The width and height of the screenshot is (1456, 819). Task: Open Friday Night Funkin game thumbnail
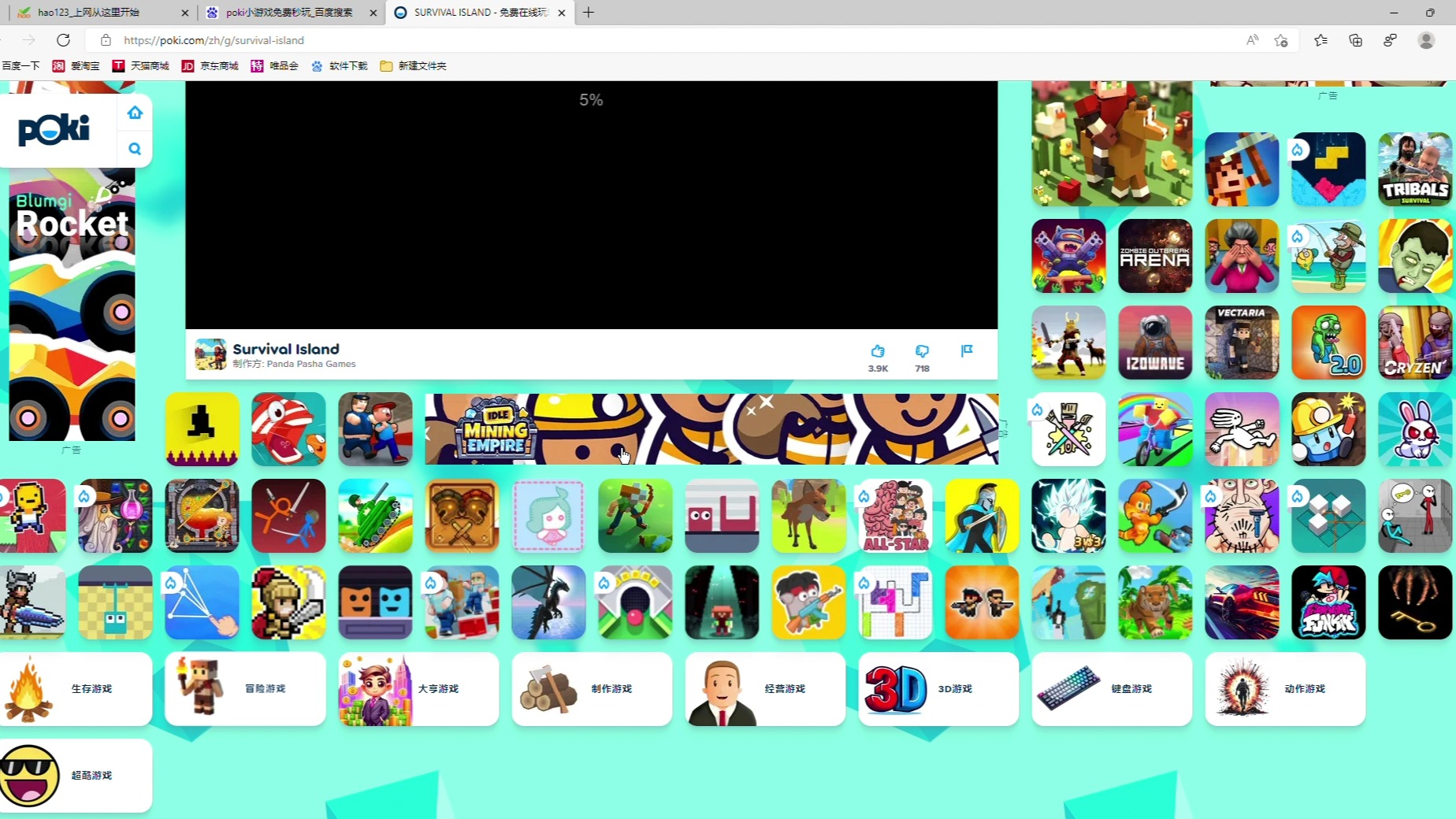1328,602
